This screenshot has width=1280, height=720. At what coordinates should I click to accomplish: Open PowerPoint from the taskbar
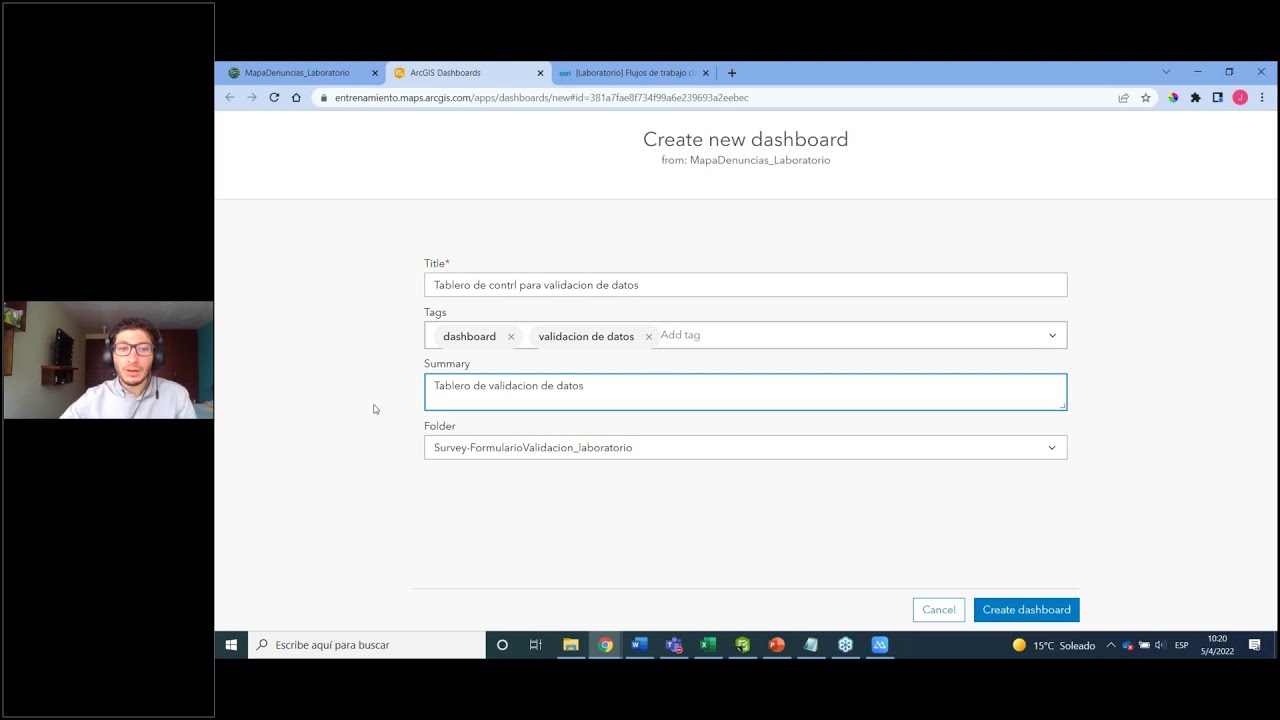[x=777, y=645]
